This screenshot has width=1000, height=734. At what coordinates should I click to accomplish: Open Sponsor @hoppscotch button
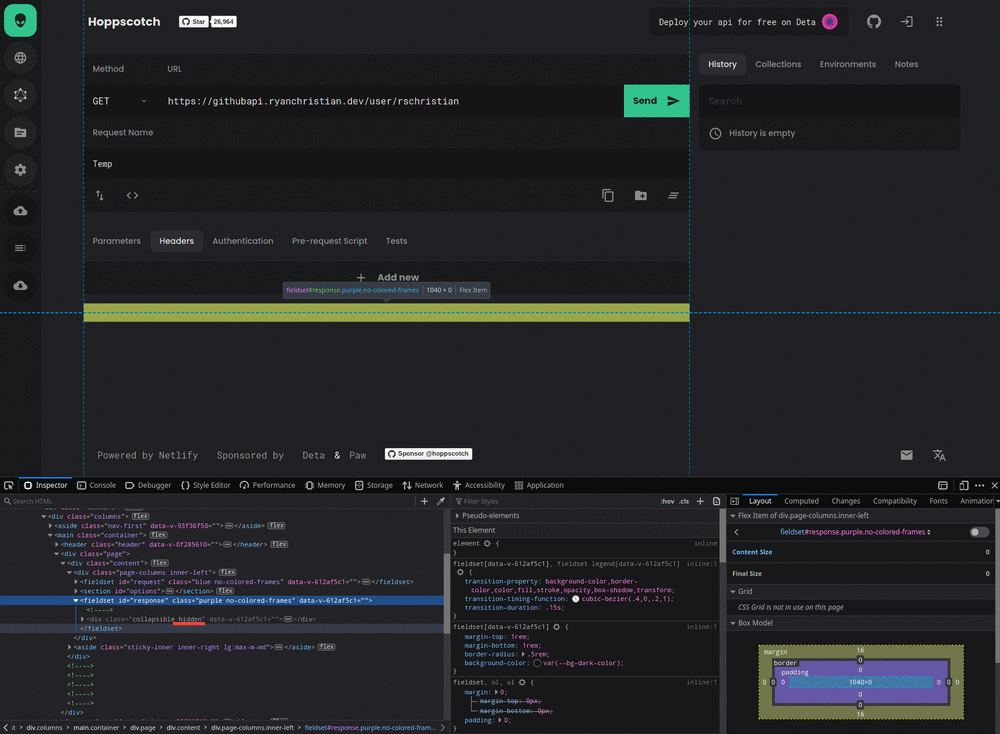tap(429, 453)
